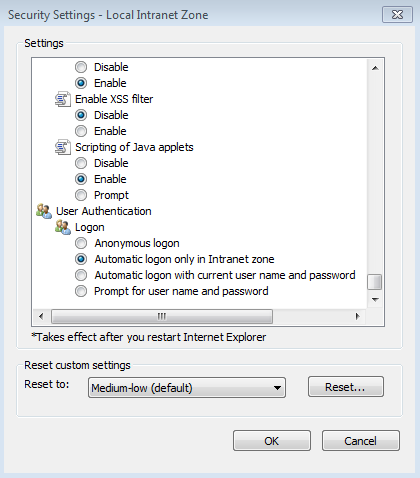Click the User Authentication users icon
The height and width of the screenshot is (478, 420).
pyautogui.click(x=44, y=211)
